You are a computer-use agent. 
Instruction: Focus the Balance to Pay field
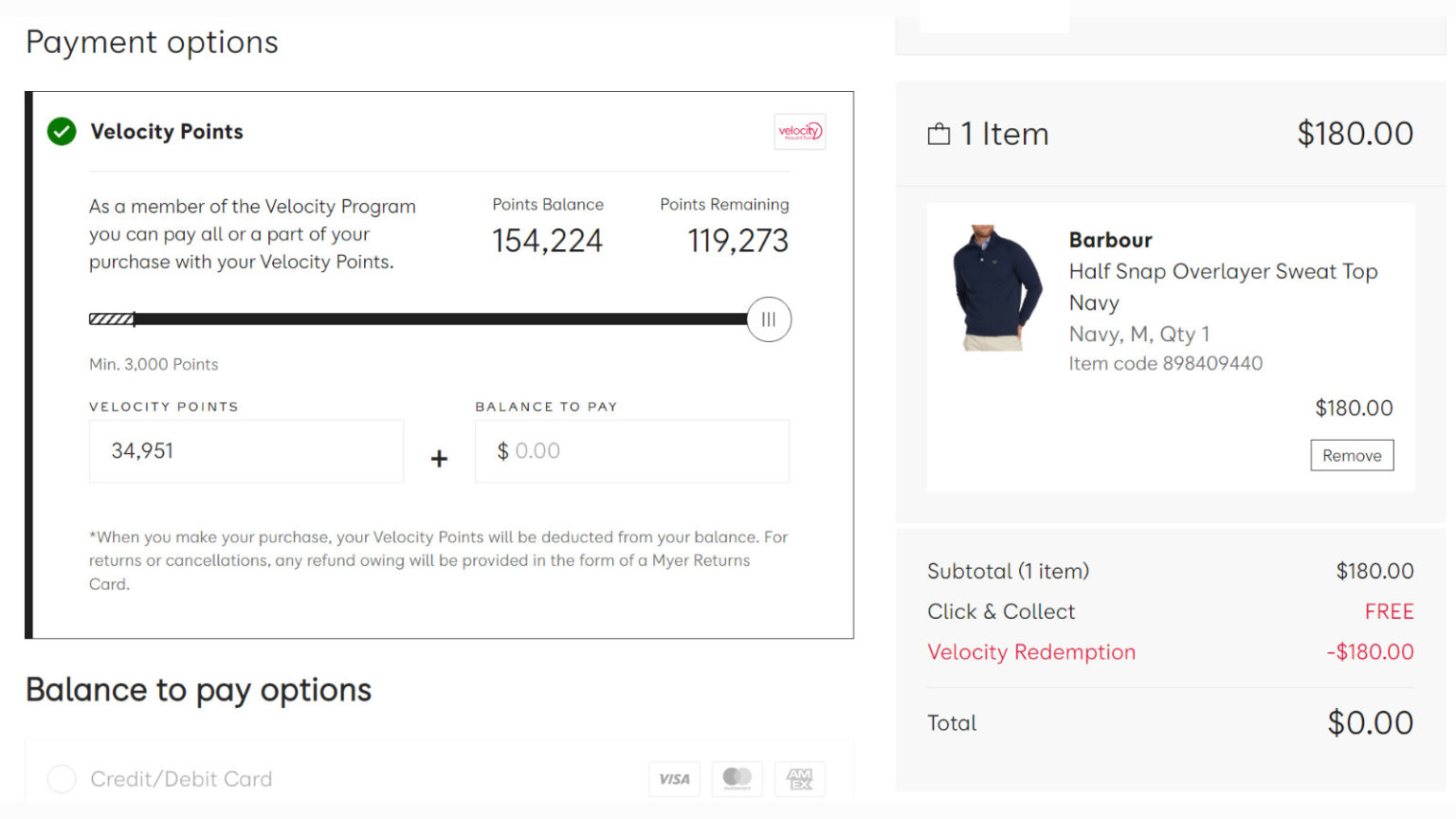tap(632, 451)
